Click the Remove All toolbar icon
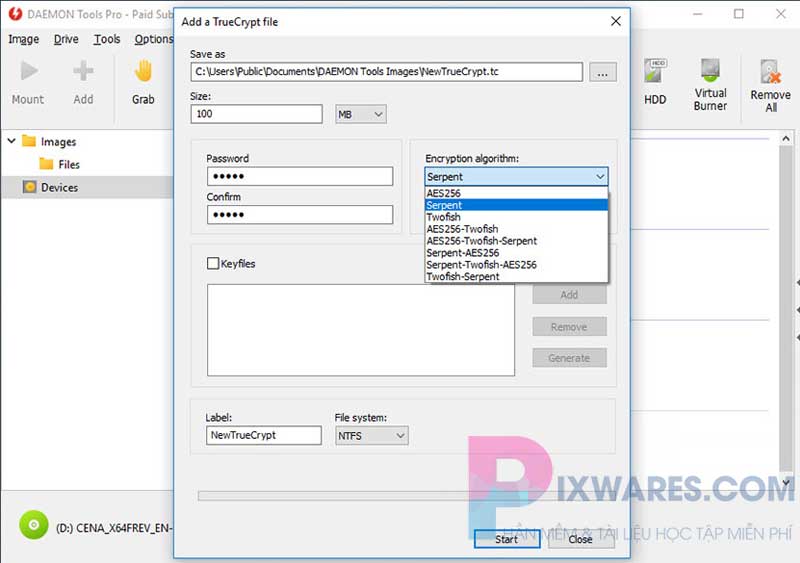Image resolution: width=800 pixels, height=563 pixels. (770, 72)
